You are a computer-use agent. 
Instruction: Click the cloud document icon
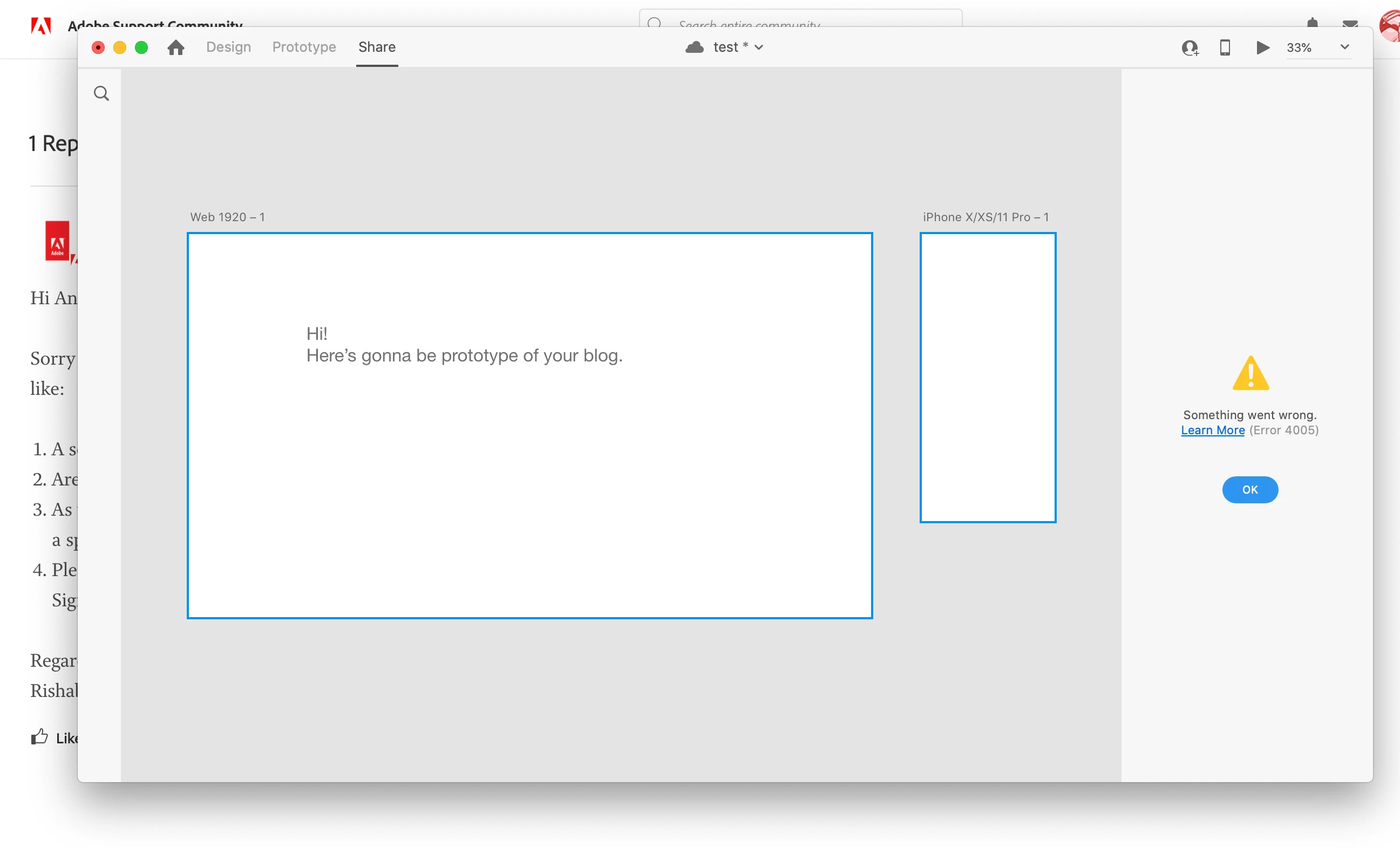point(694,47)
